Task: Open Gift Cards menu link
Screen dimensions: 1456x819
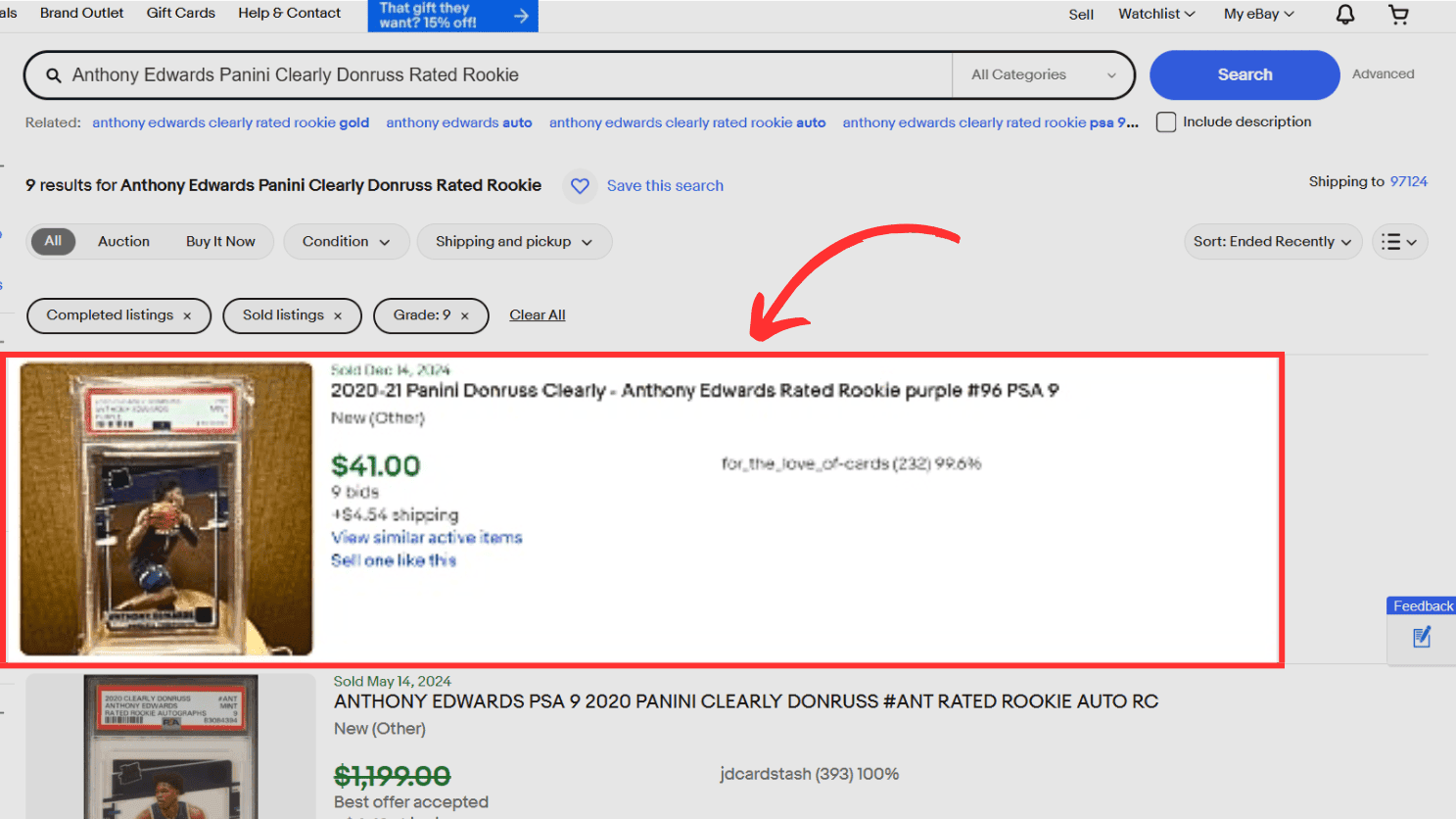Action: pos(180,13)
